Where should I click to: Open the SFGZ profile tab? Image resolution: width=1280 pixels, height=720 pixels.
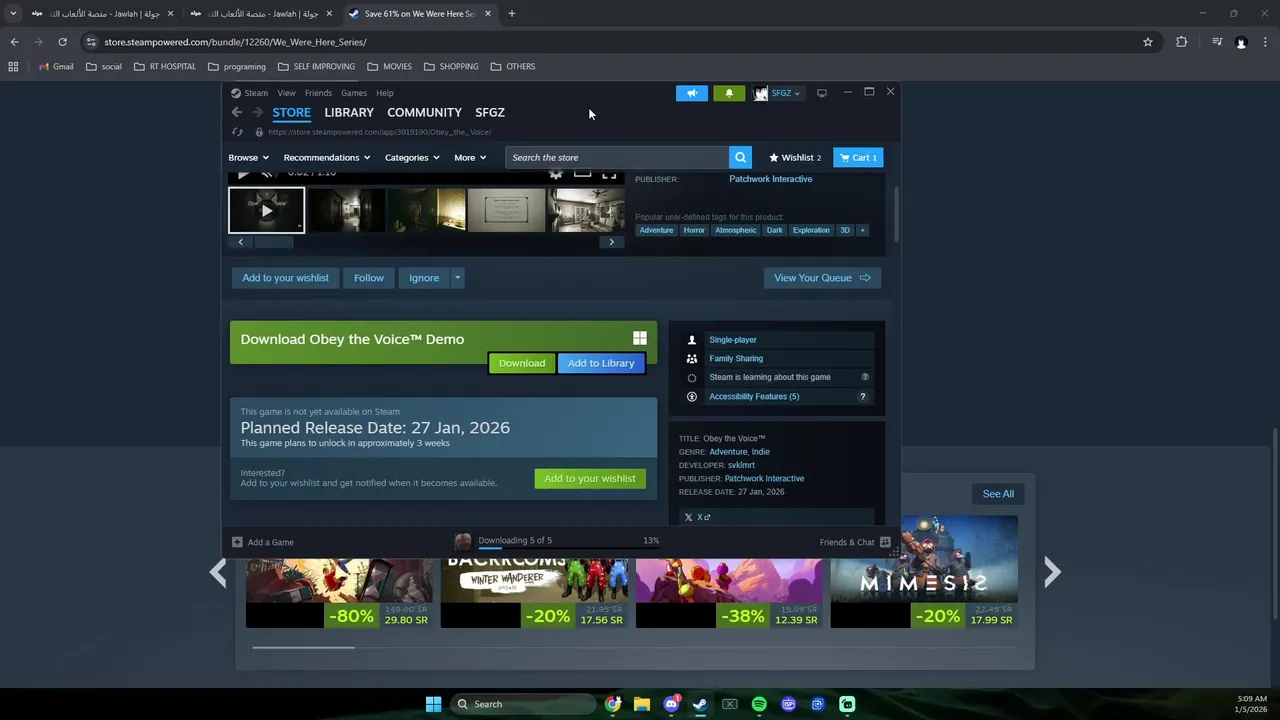point(490,113)
